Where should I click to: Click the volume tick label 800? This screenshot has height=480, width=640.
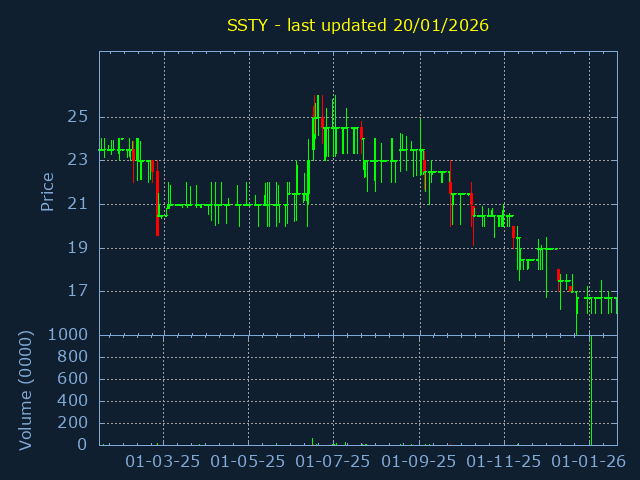pos(72,357)
